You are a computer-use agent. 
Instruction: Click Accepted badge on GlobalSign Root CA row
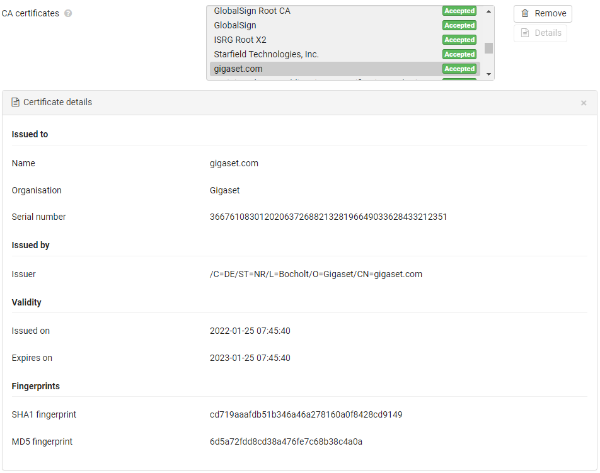459,11
